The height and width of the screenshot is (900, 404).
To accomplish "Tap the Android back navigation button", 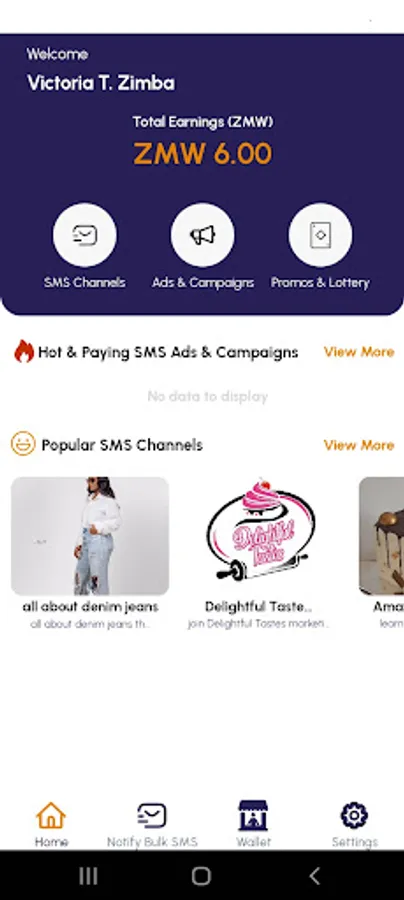I will (314, 875).
